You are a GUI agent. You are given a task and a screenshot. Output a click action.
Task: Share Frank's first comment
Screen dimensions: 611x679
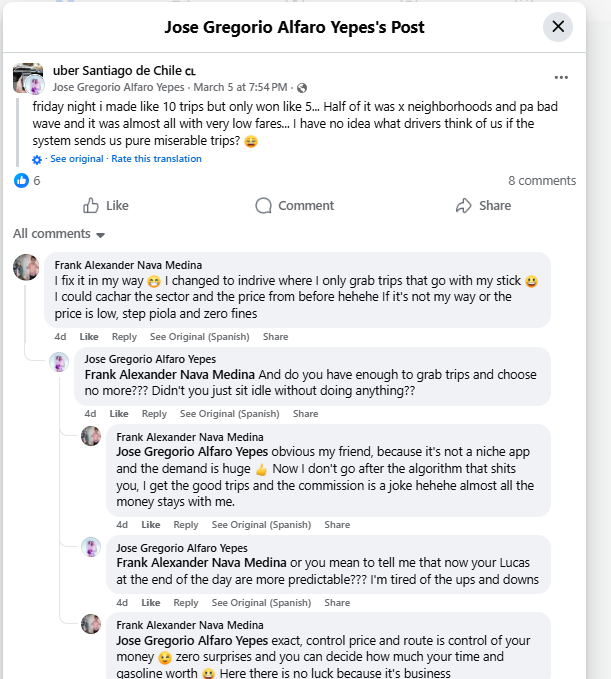click(275, 337)
